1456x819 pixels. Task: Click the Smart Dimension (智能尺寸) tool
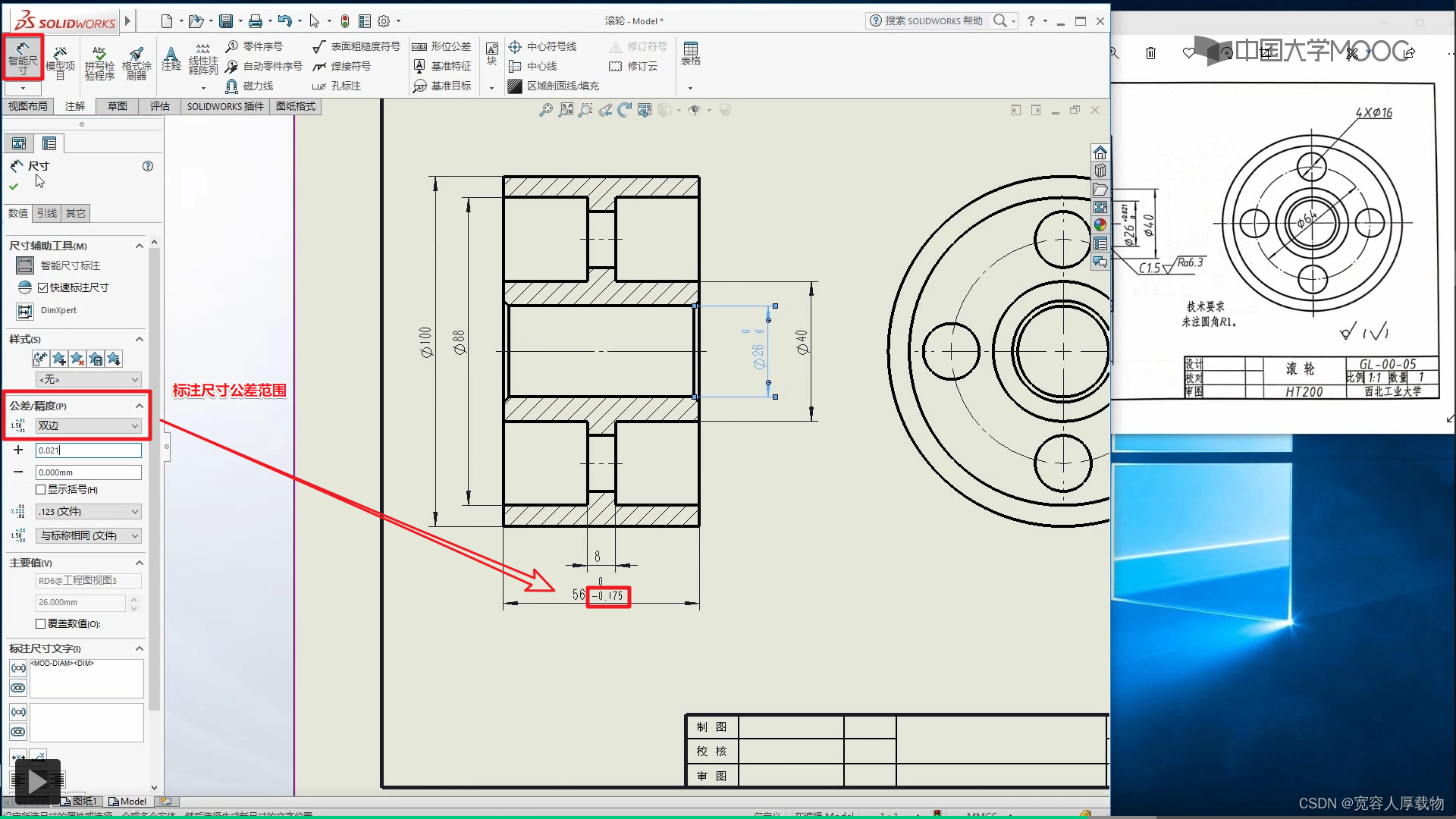[x=23, y=57]
